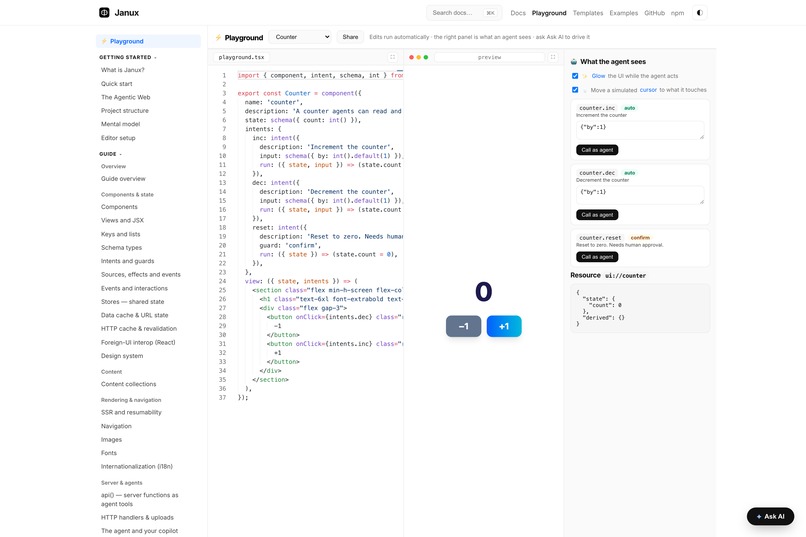Click the counter.inc JSON input box
This screenshot has width=806, height=537.
[640, 131]
